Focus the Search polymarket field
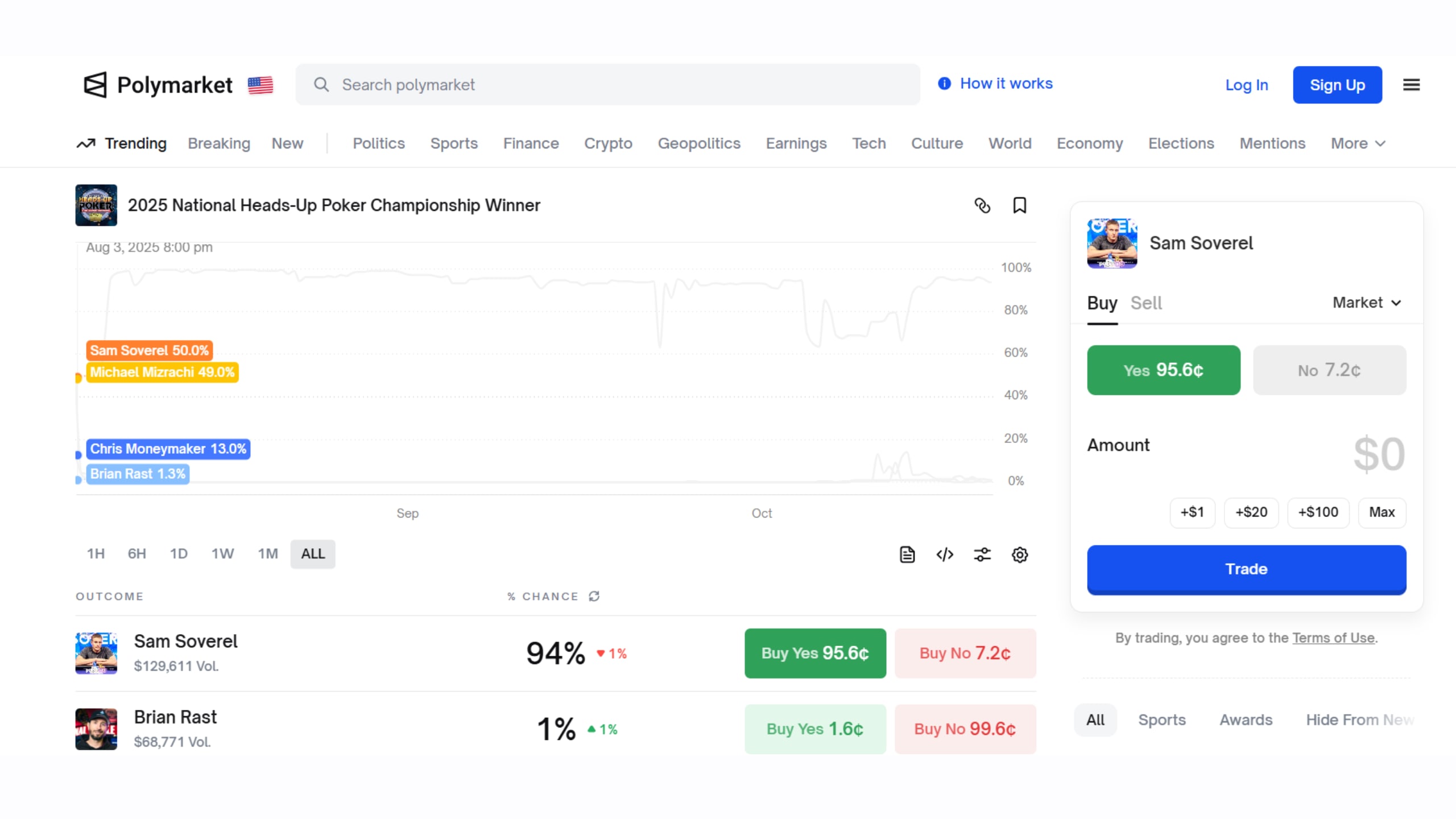 (x=607, y=85)
